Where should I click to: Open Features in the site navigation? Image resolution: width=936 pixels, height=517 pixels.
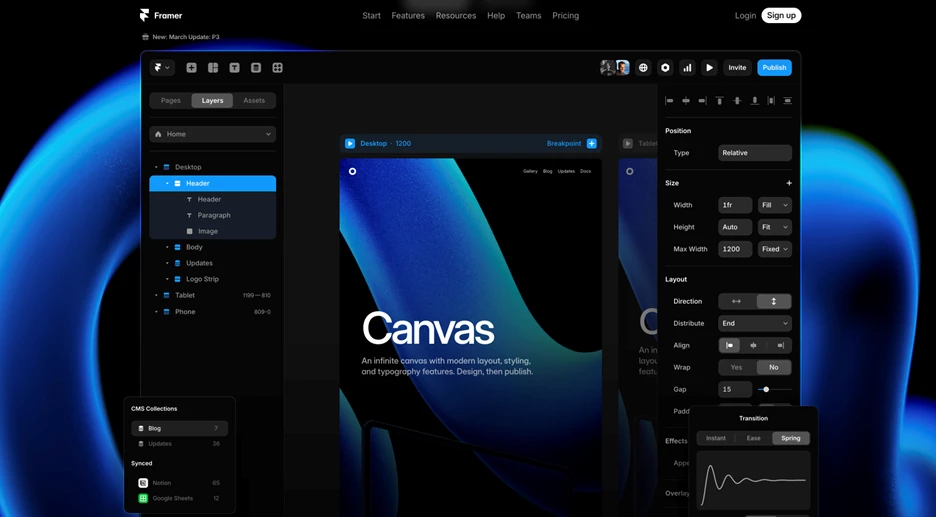[x=408, y=16]
